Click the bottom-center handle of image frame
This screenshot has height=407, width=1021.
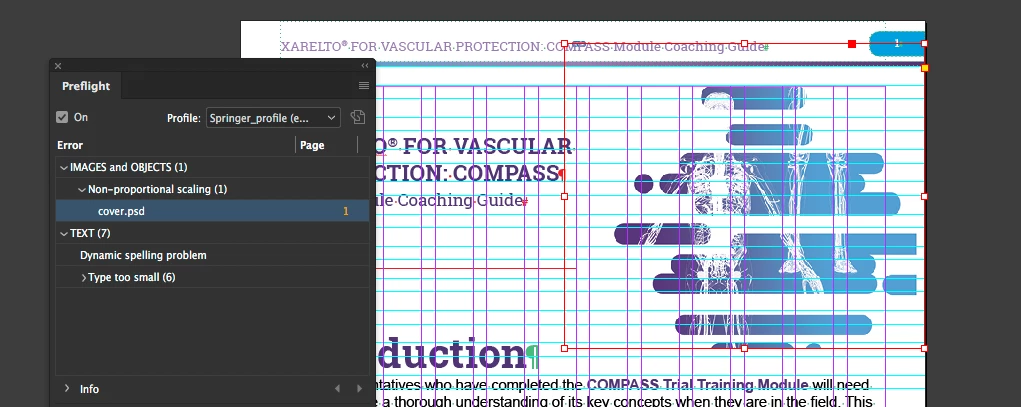[744, 348]
